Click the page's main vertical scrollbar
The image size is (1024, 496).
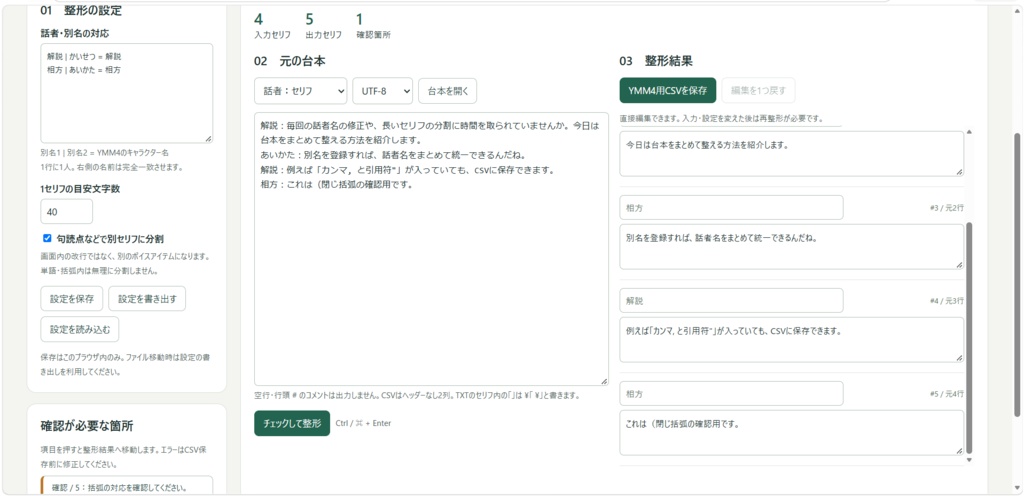[1017, 274]
